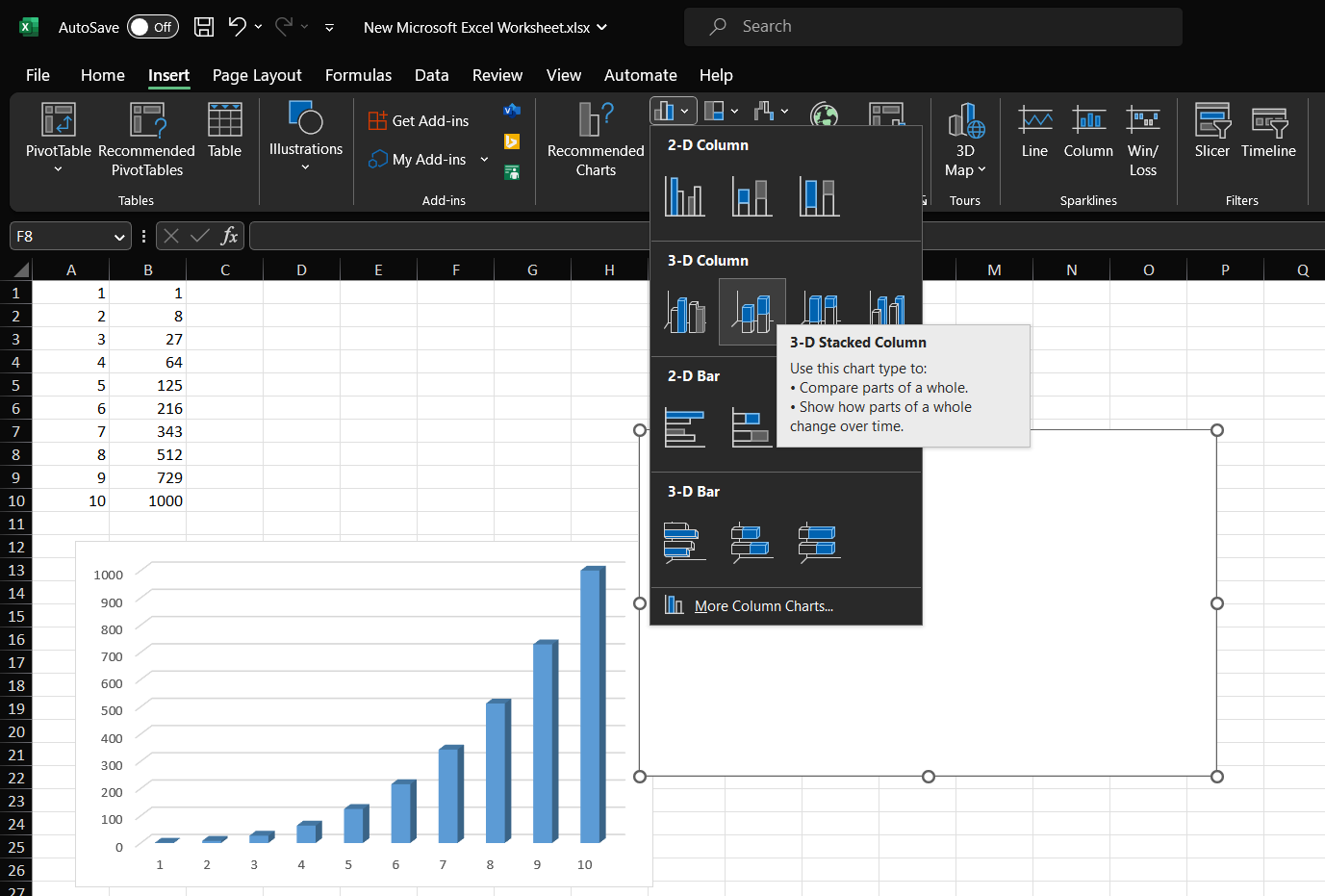Toggle AutoSave switch on
Image resolution: width=1325 pixels, height=896 pixels.
[x=152, y=27]
